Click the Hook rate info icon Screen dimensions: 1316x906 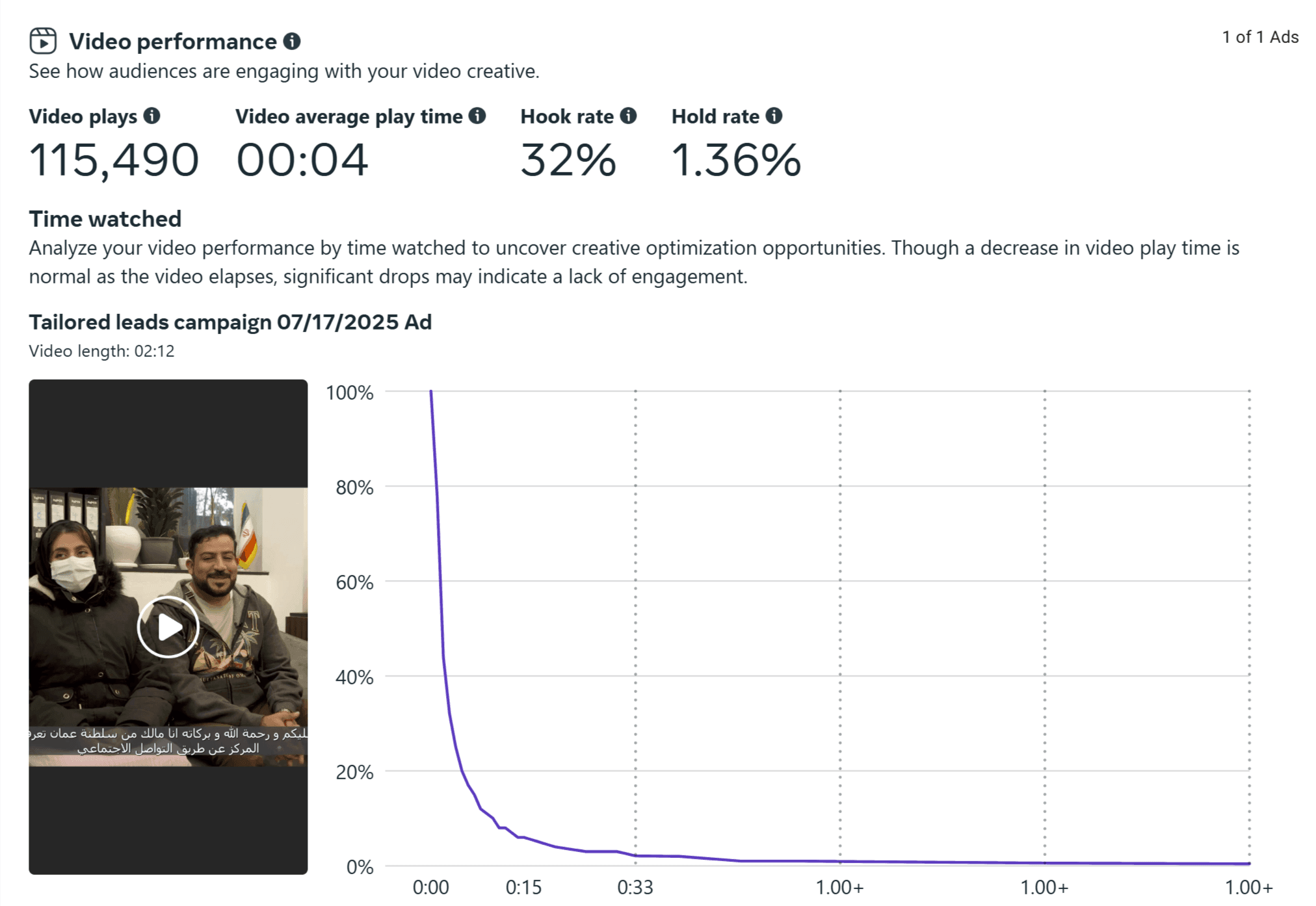(x=628, y=116)
